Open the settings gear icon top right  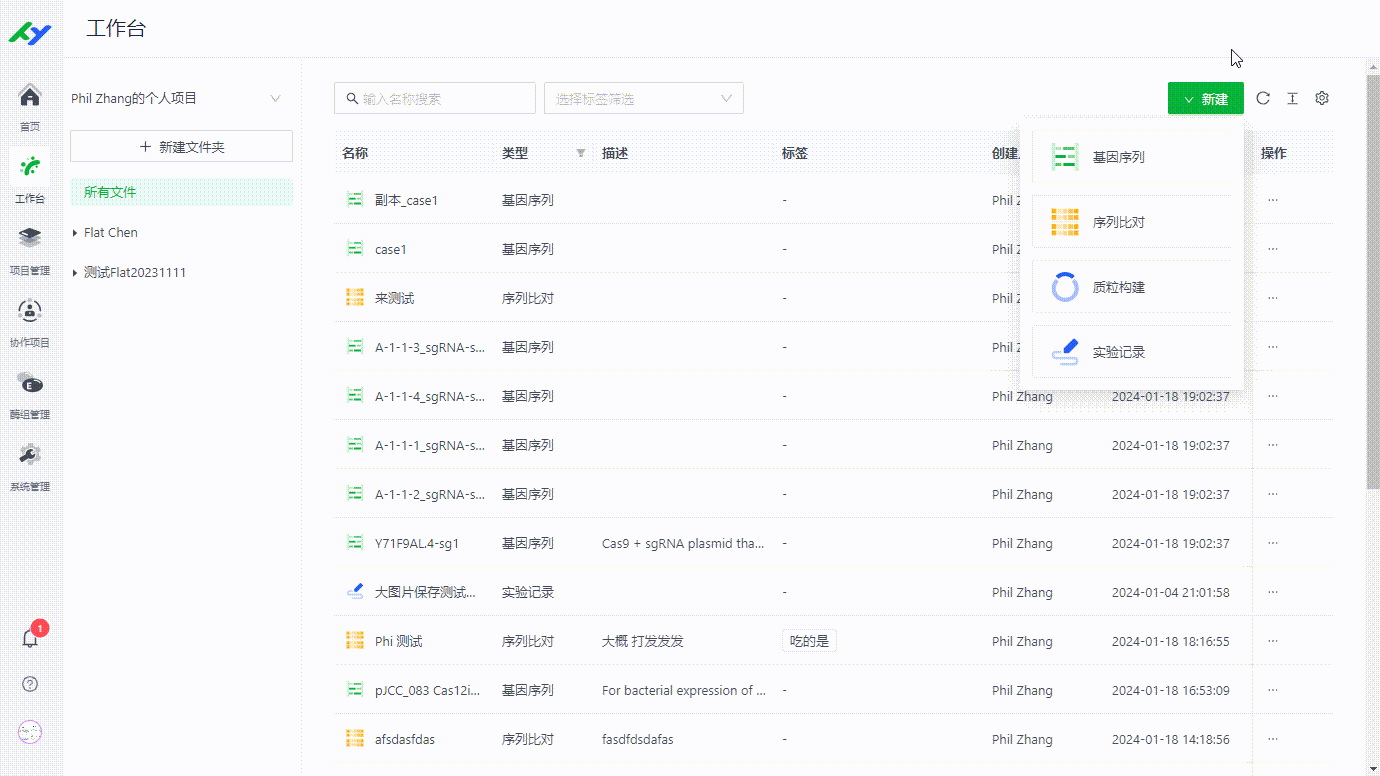click(x=1322, y=98)
